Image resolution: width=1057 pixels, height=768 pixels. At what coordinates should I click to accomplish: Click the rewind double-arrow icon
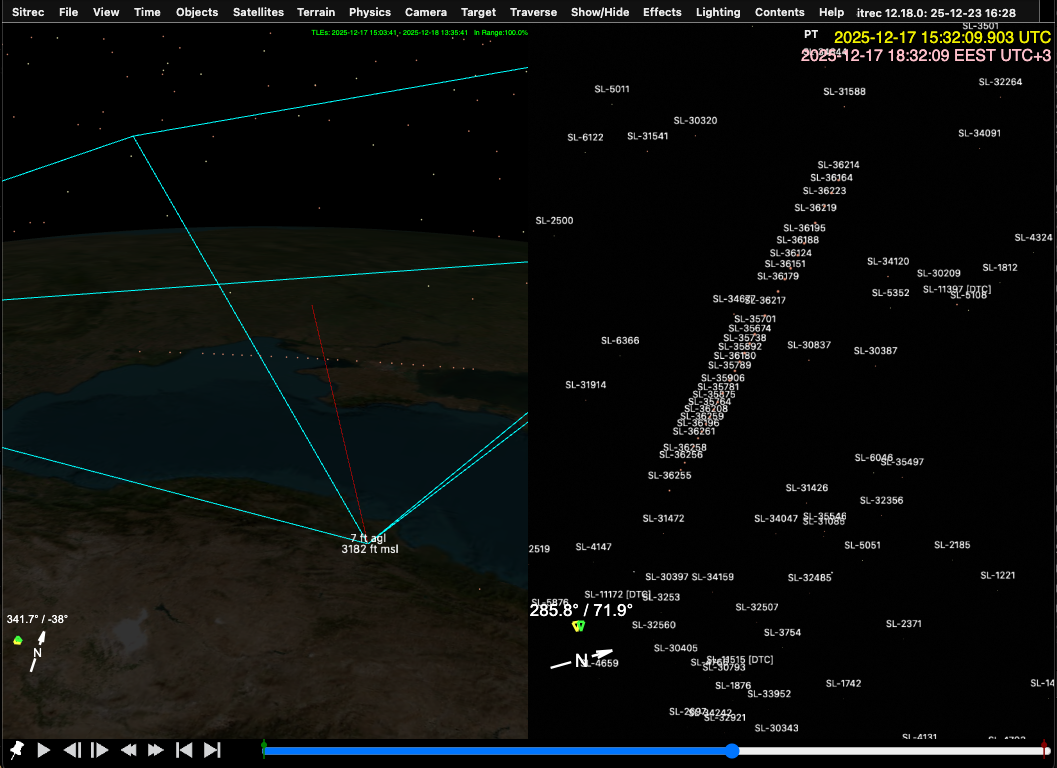click(x=128, y=749)
